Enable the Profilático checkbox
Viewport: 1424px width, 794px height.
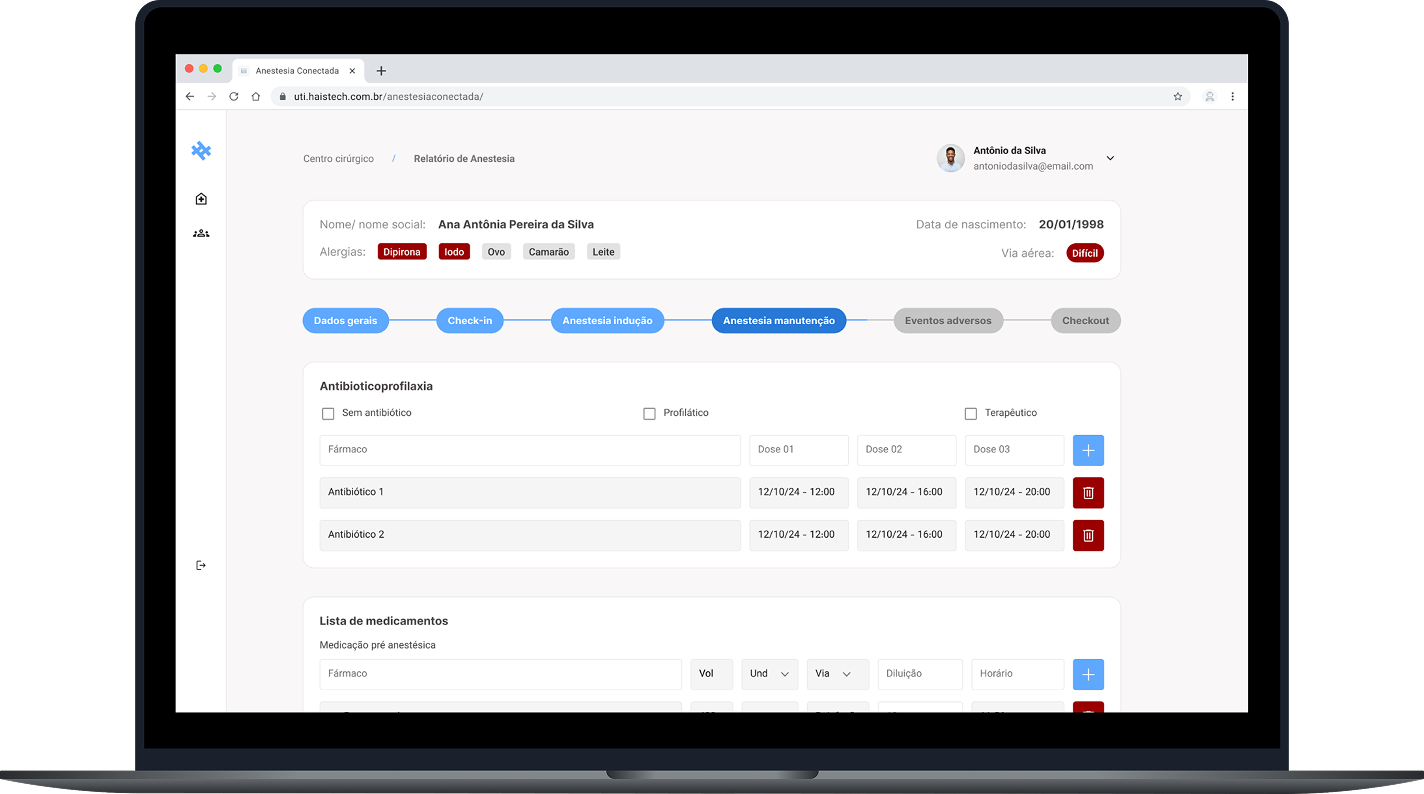tap(649, 414)
